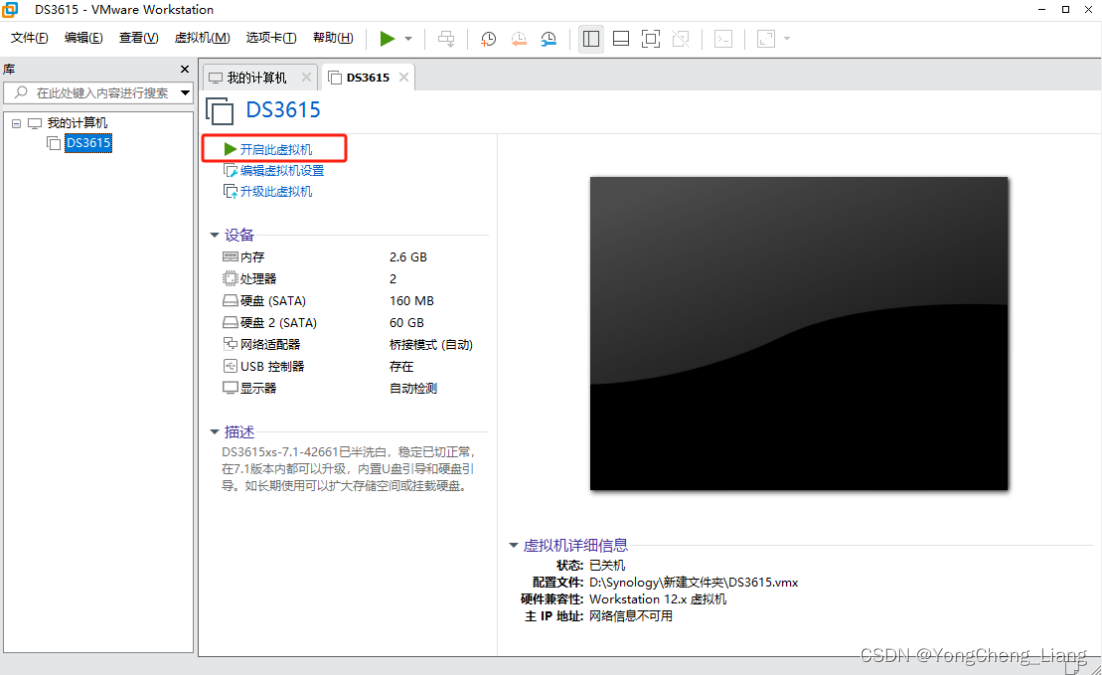Open the 选项卡(T) menu

pyautogui.click(x=271, y=38)
